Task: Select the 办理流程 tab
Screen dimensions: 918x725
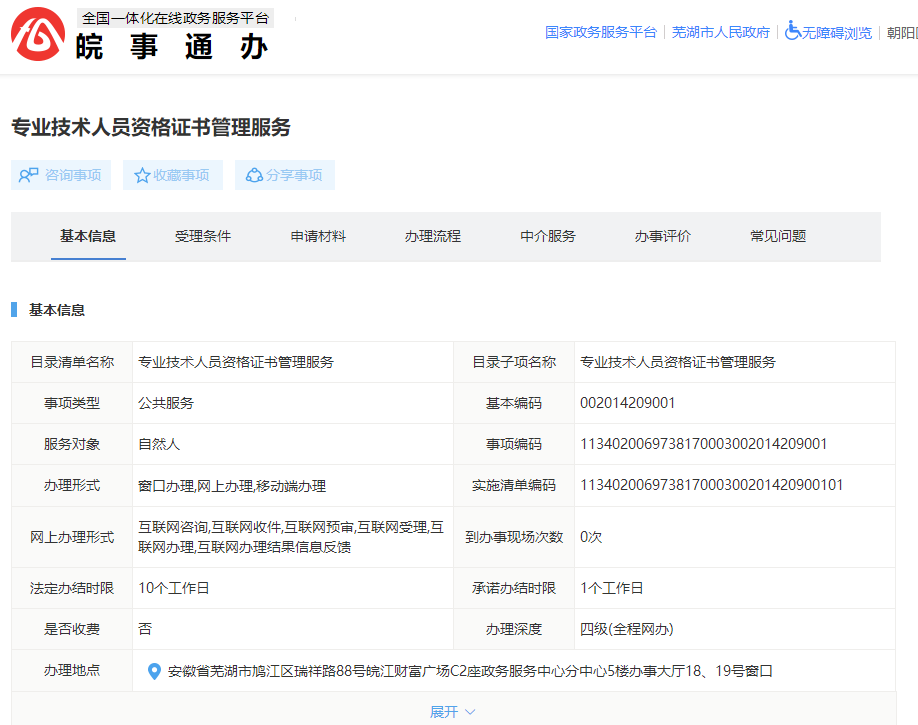Action: click(x=432, y=236)
